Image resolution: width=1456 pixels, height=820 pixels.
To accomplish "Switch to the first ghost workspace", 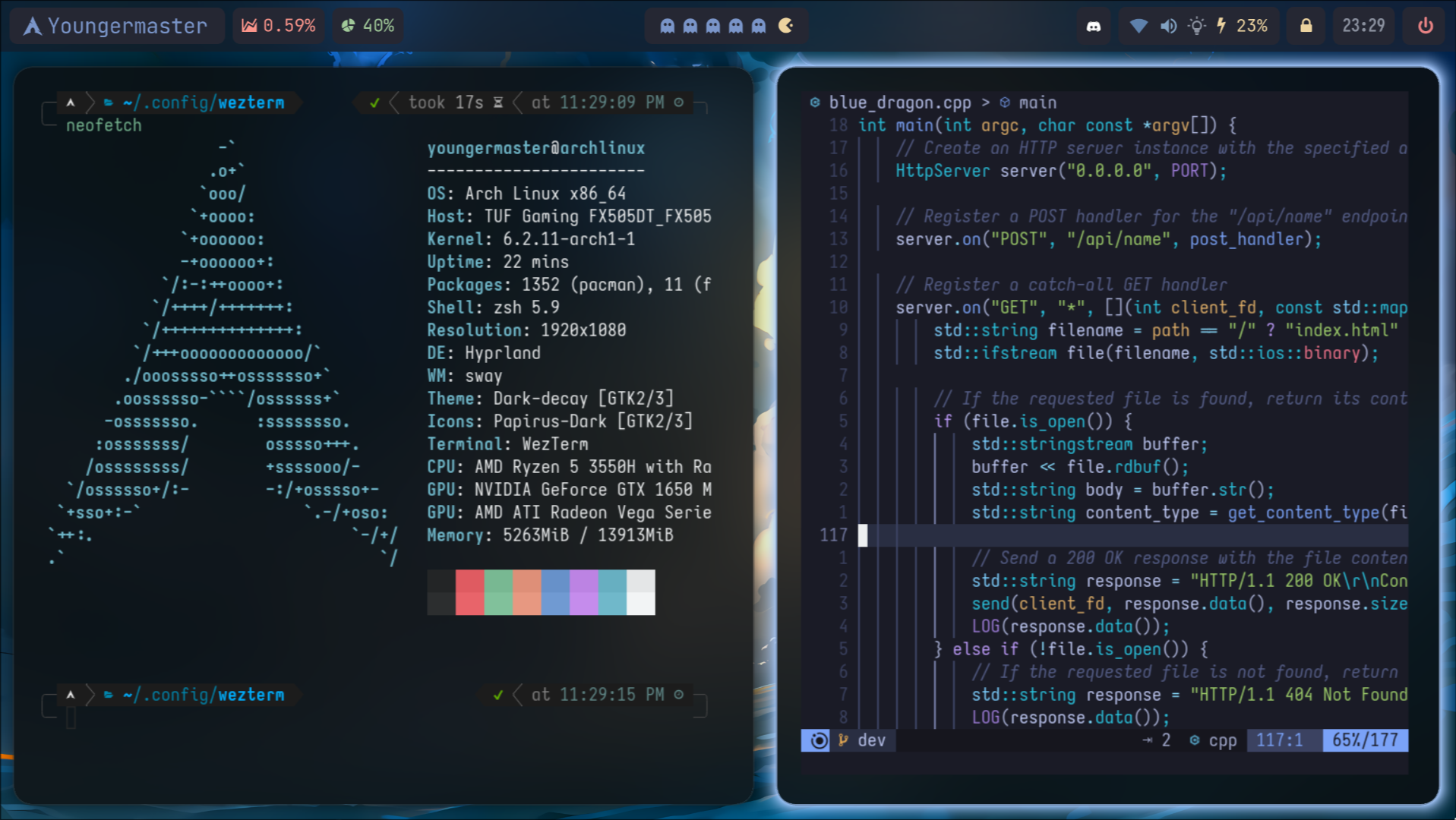I will click(x=667, y=27).
